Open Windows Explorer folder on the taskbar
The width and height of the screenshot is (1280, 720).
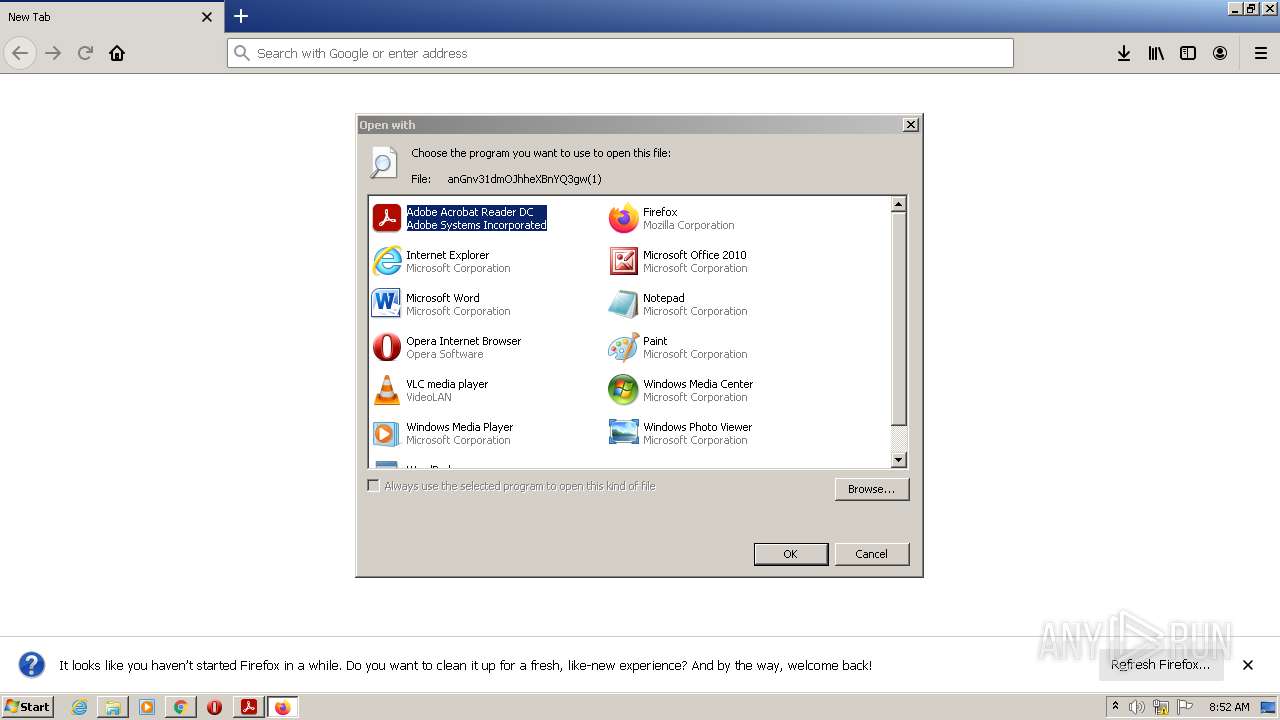pos(113,707)
